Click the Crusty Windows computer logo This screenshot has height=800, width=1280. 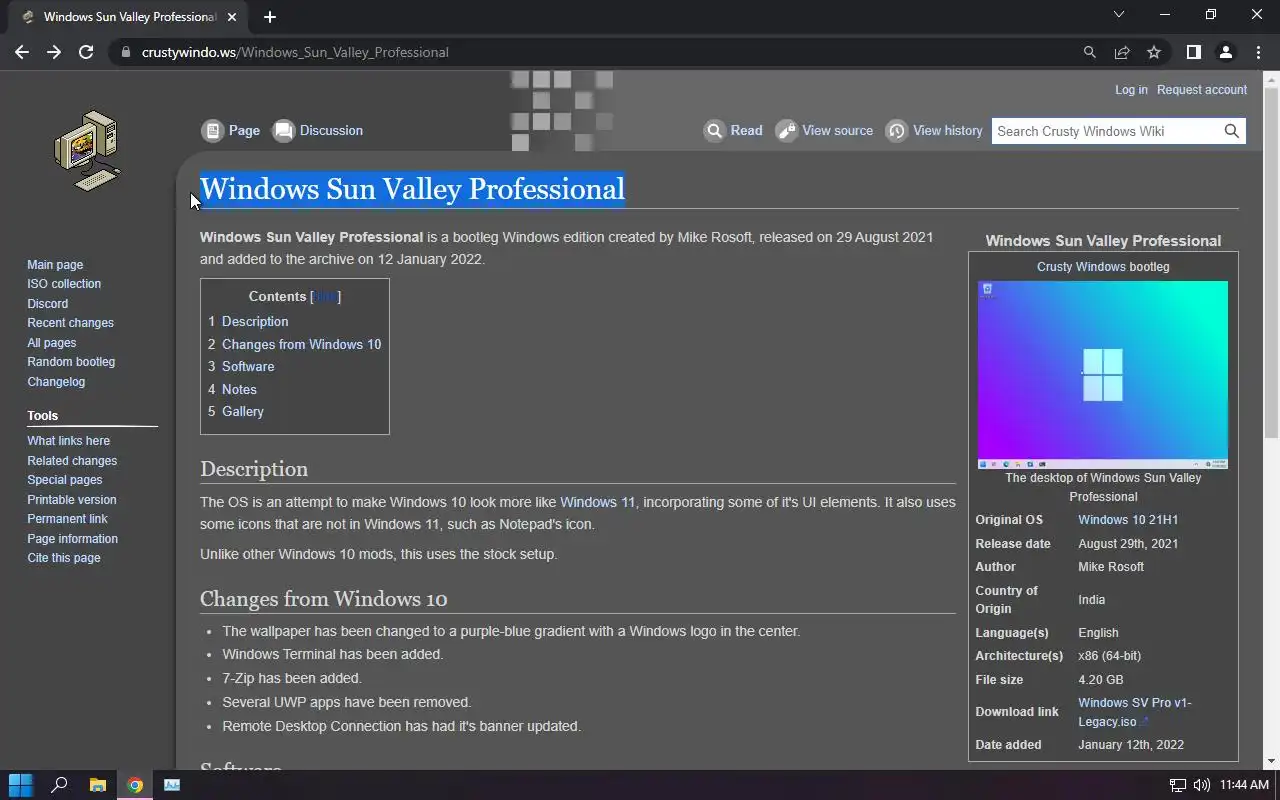tap(88, 150)
